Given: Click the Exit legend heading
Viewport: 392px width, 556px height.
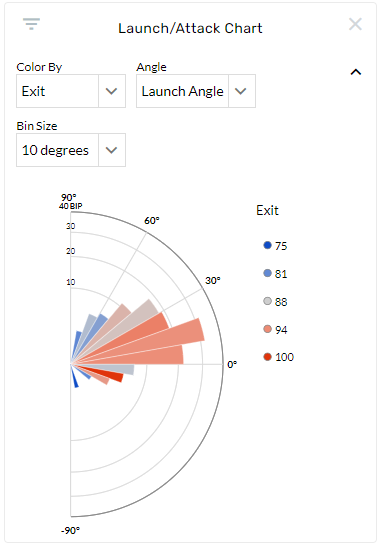Looking at the screenshot, I should click(267, 210).
